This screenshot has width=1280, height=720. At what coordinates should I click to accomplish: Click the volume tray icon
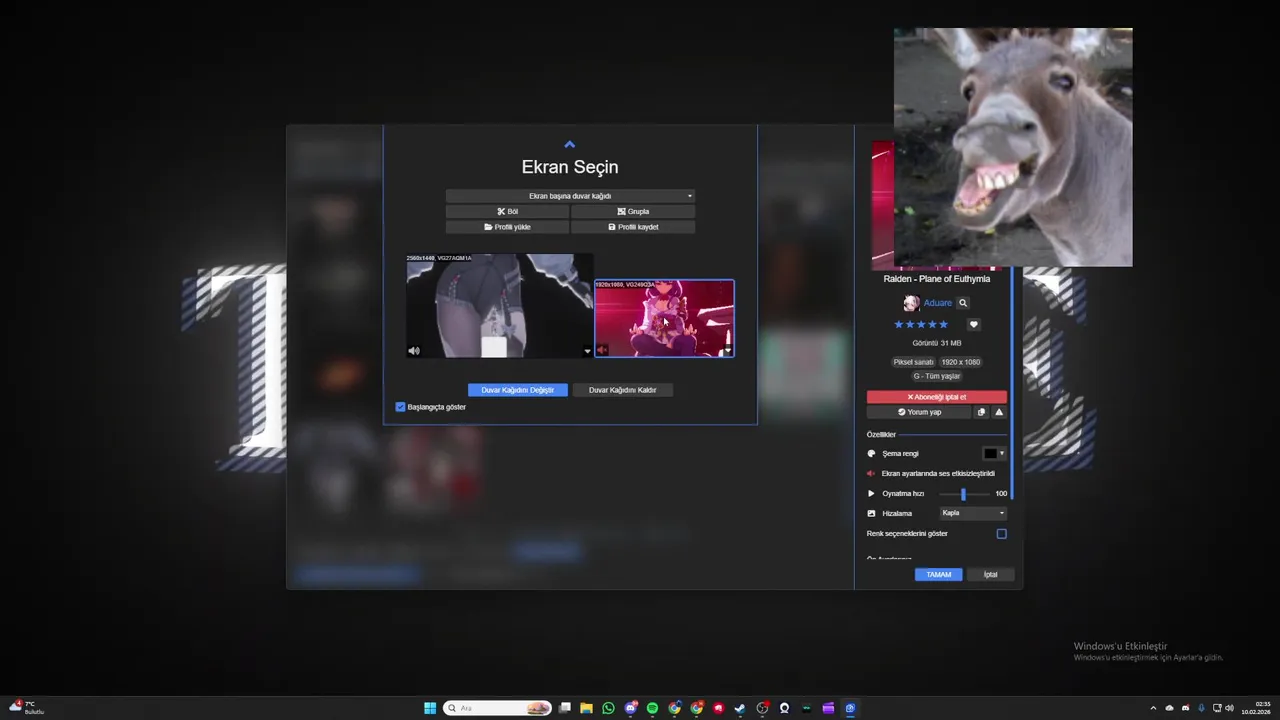1229,708
